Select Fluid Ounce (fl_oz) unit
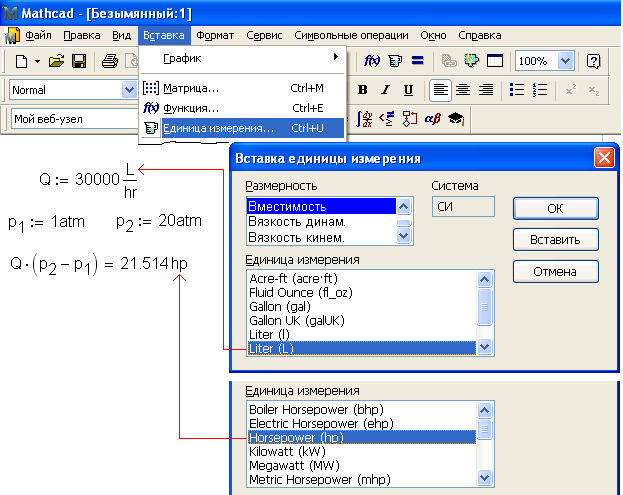This screenshot has height=495, width=623. point(362,292)
